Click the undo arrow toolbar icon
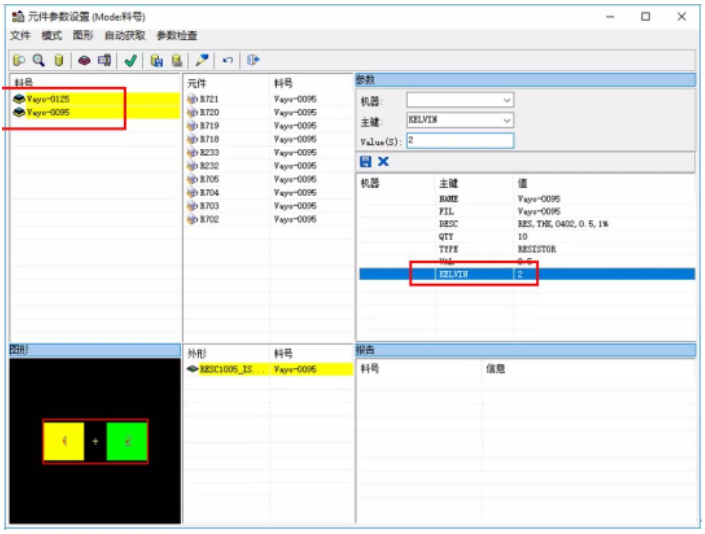The image size is (705, 534). [228, 60]
